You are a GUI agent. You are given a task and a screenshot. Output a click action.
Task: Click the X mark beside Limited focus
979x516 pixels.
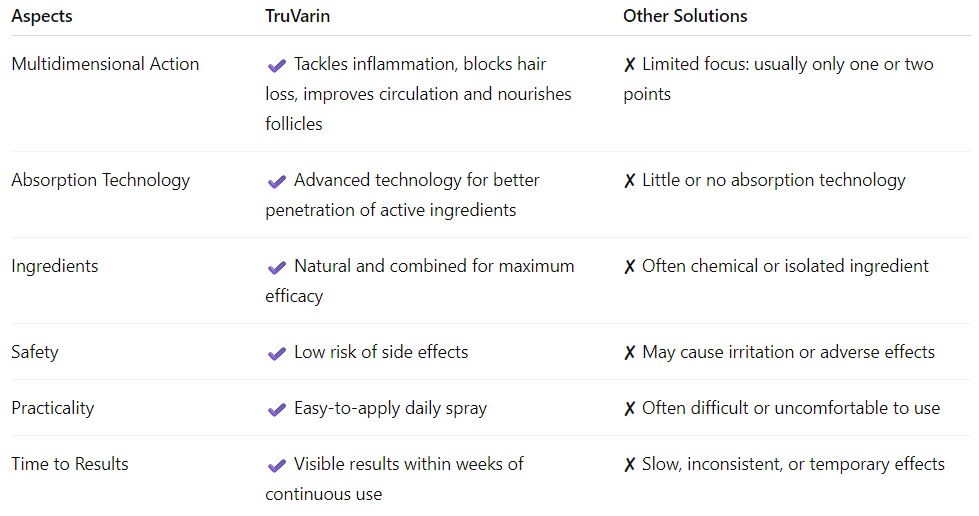point(630,65)
